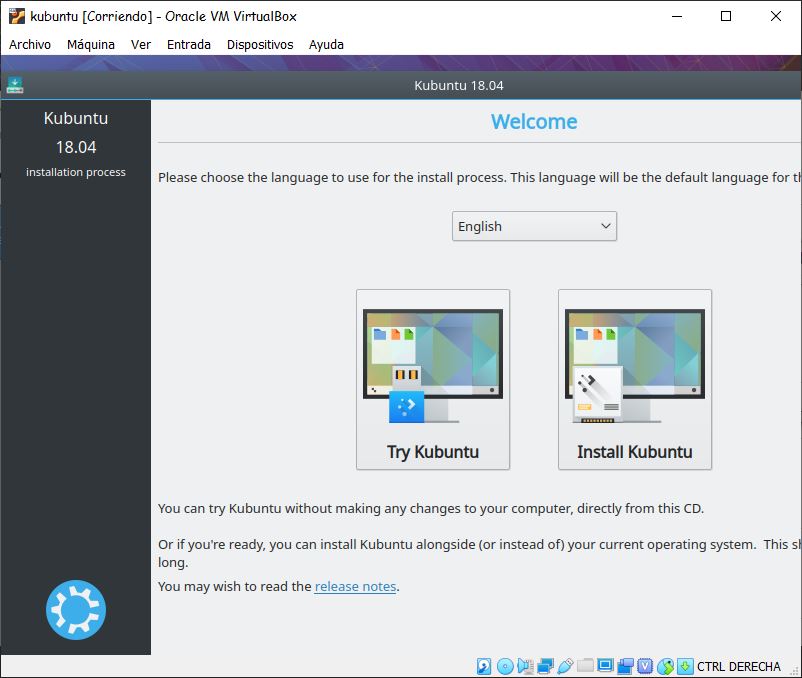Minimize the VirtualBox window
802x678 pixels.
677,16
